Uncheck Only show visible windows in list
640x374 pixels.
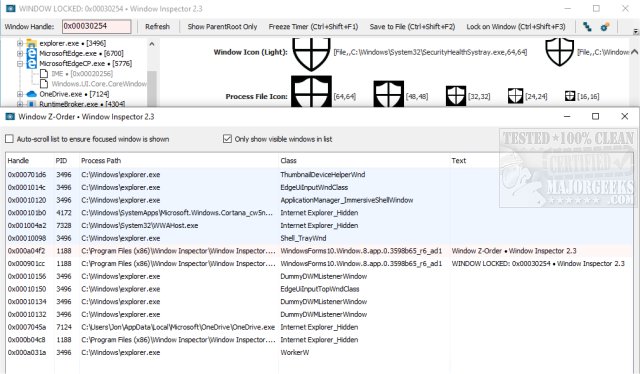[x=227, y=139]
